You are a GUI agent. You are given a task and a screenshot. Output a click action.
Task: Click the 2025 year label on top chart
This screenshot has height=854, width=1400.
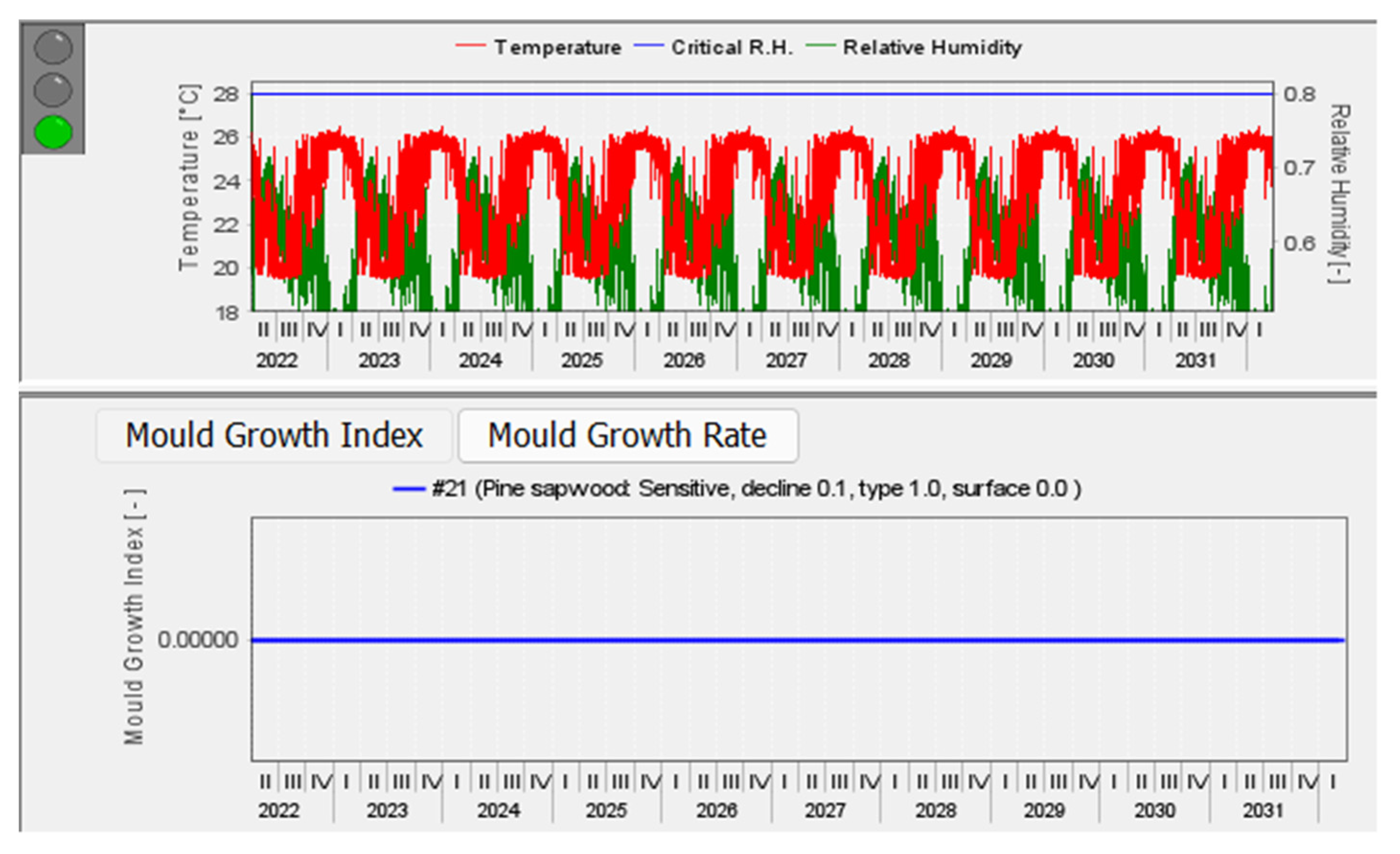coord(582,360)
